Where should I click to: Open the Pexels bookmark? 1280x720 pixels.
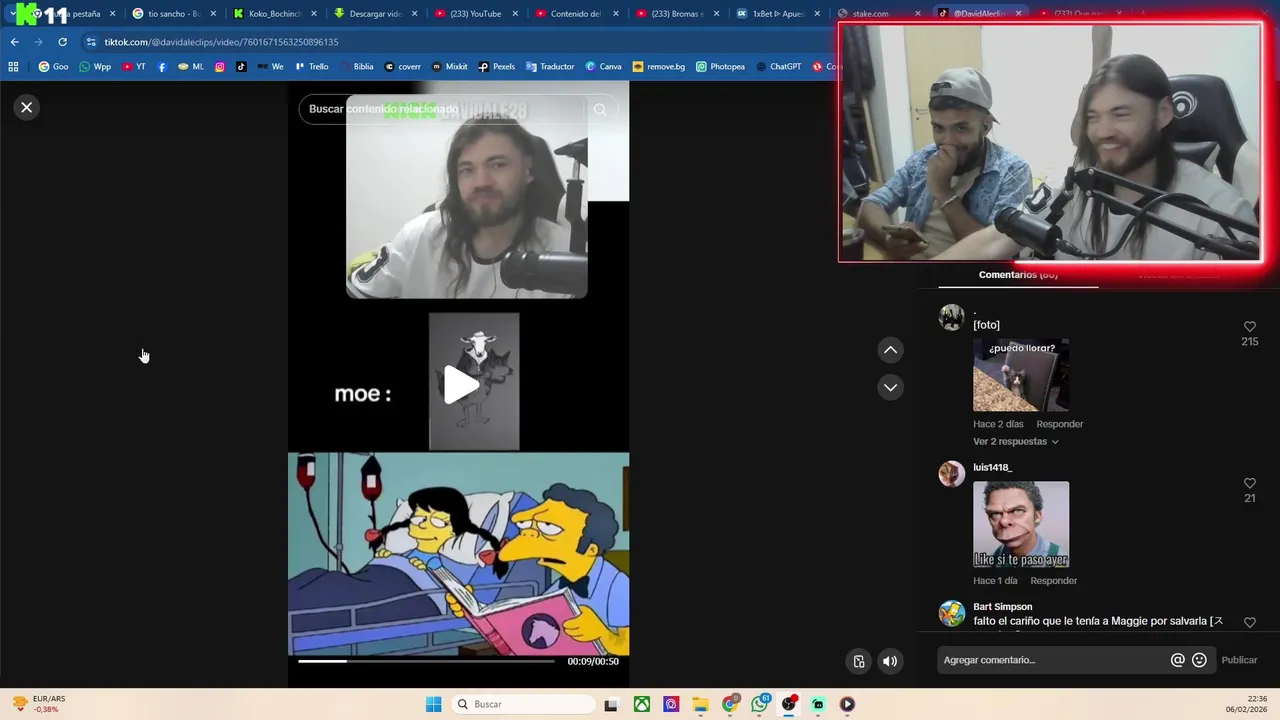496,67
